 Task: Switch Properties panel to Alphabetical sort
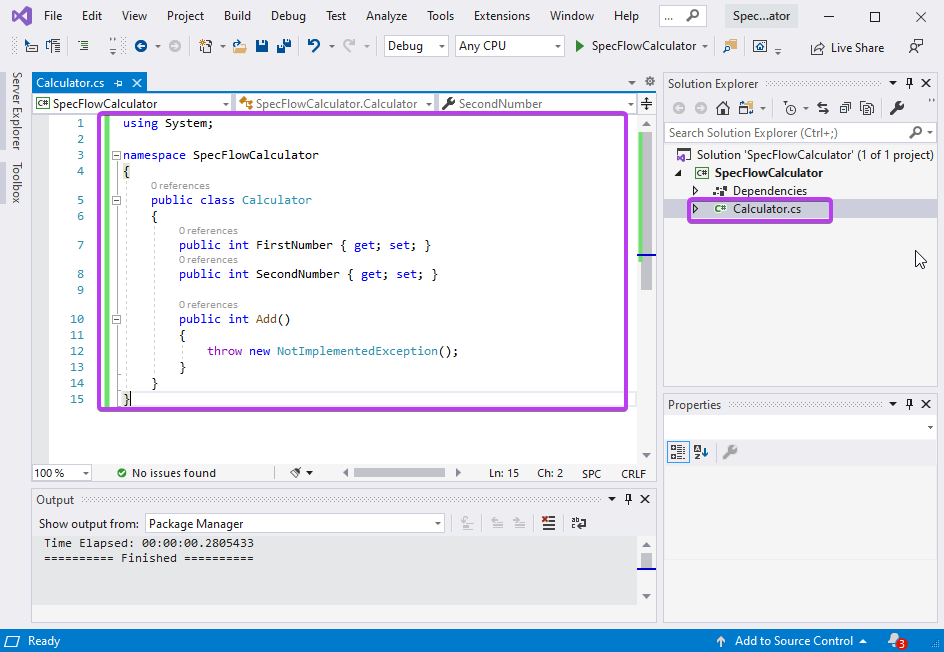701,452
